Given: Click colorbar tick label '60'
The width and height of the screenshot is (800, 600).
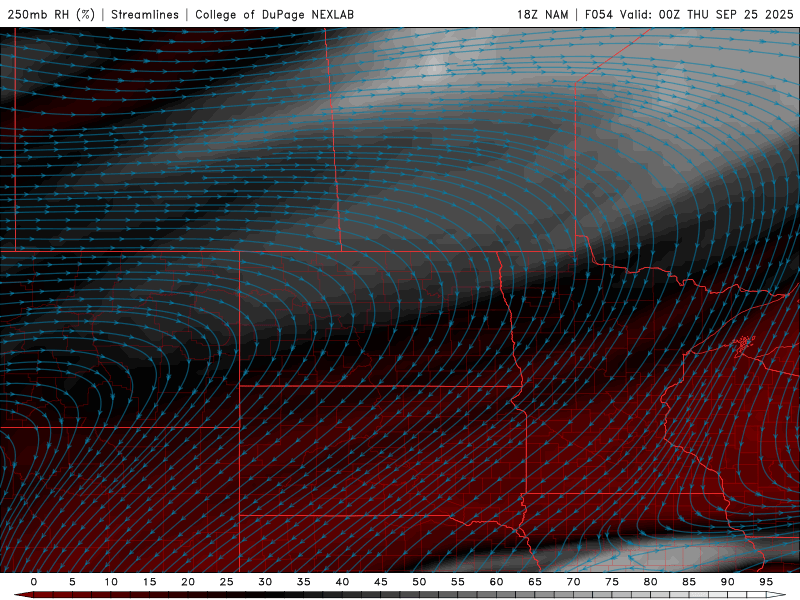Looking at the screenshot, I should 496,582.
